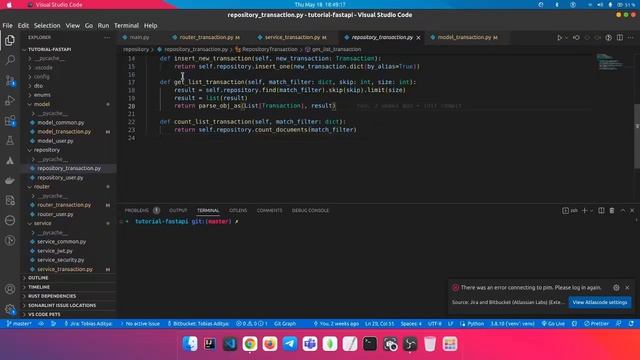Viewport: 640px width, 360px height.
Task: Open Visual Studio Code from the dock
Action: [230, 344]
